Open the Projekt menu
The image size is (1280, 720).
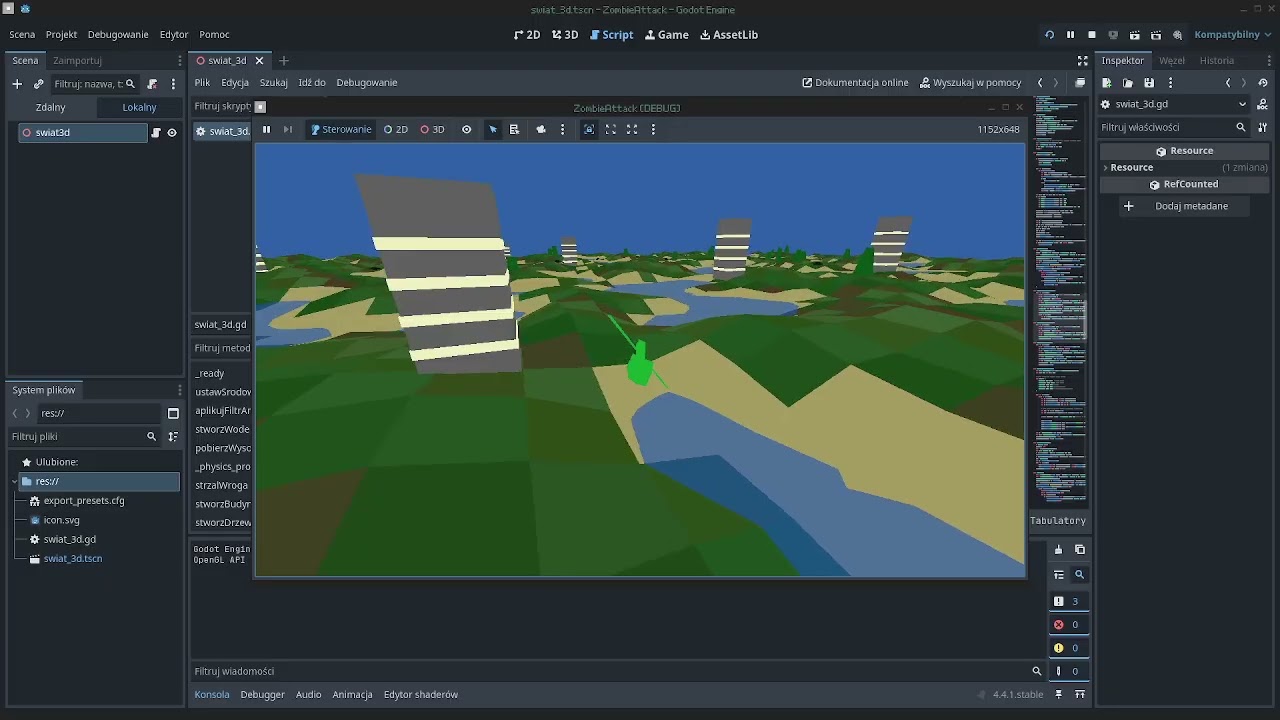[61, 35]
